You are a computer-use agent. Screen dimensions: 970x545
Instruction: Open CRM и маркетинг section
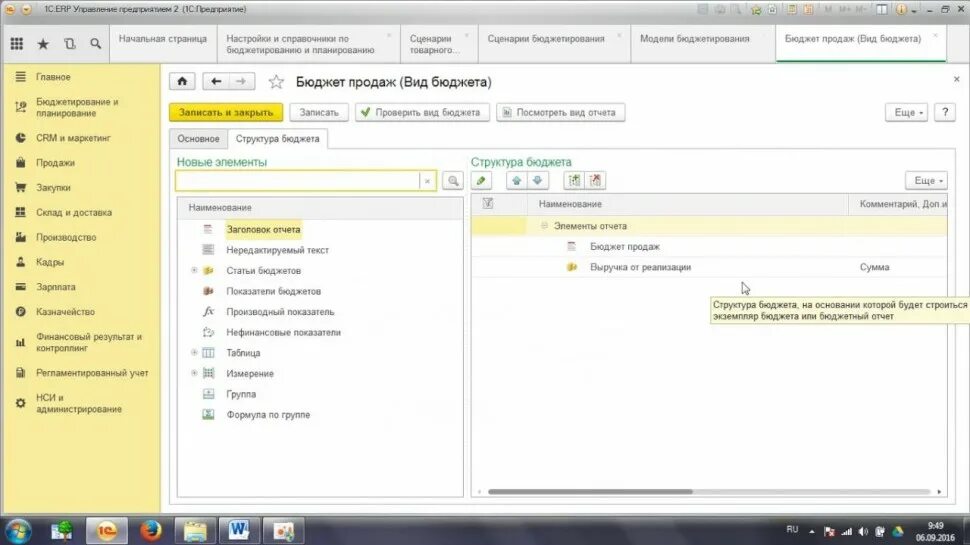(x=73, y=138)
